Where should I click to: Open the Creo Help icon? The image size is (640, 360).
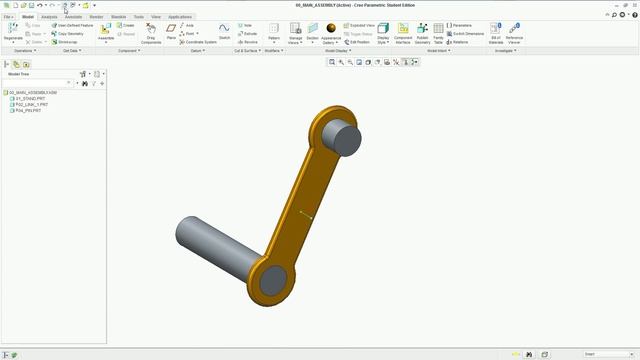tap(635, 15)
